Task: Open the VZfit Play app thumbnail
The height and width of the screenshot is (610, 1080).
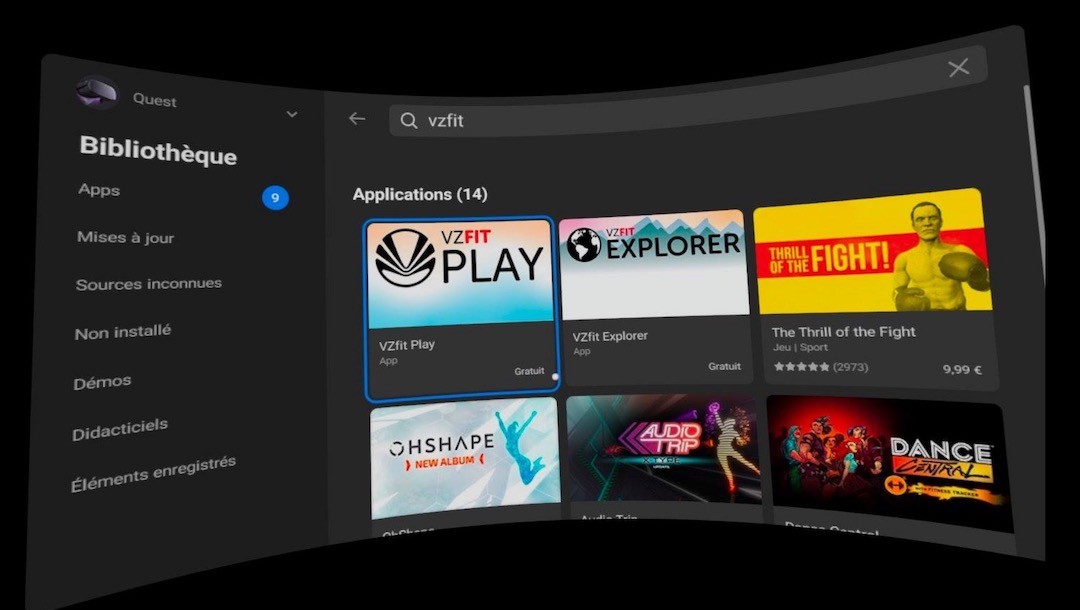Action: point(460,274)
